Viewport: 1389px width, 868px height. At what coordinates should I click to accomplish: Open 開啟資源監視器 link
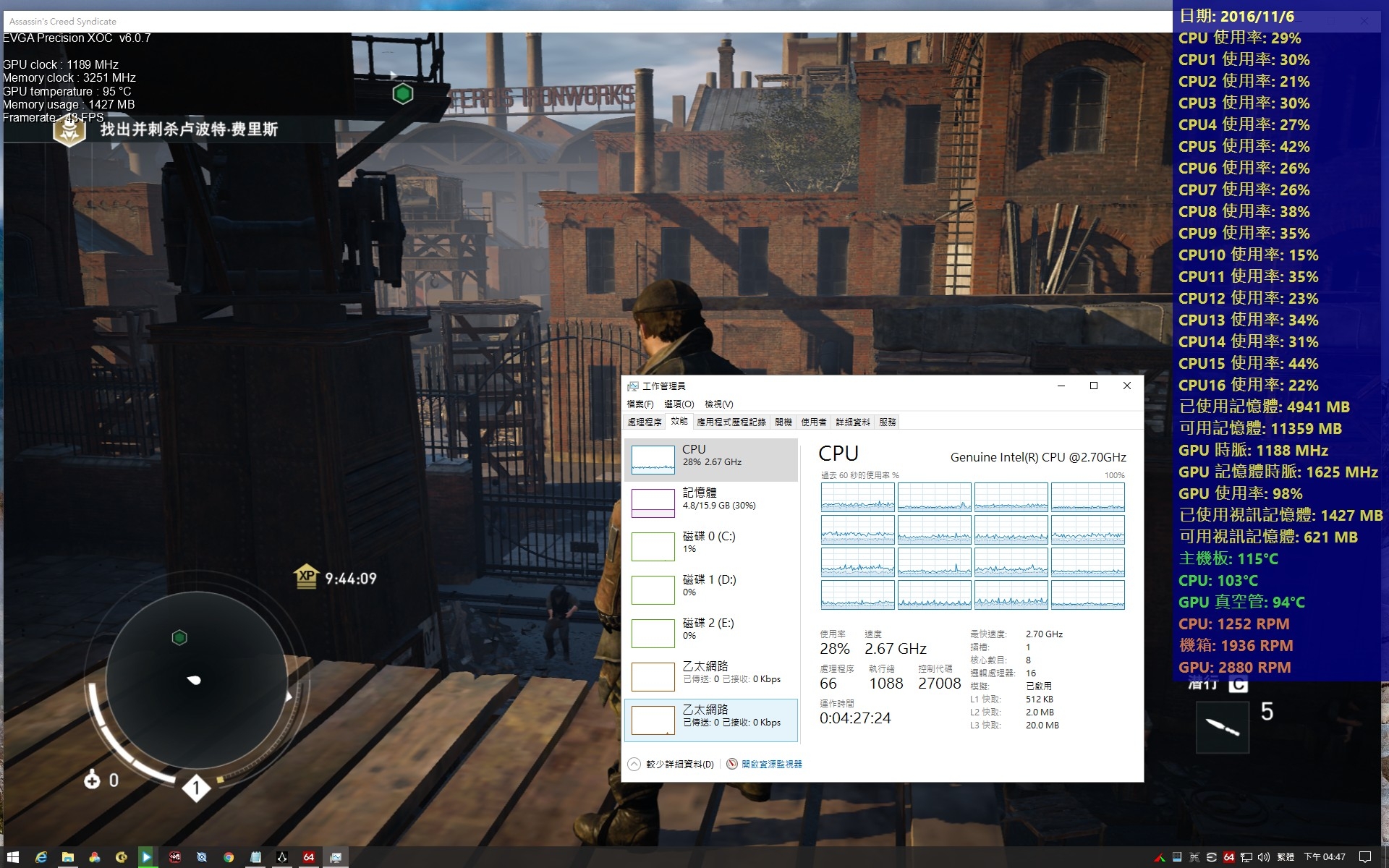coord(772,765)
